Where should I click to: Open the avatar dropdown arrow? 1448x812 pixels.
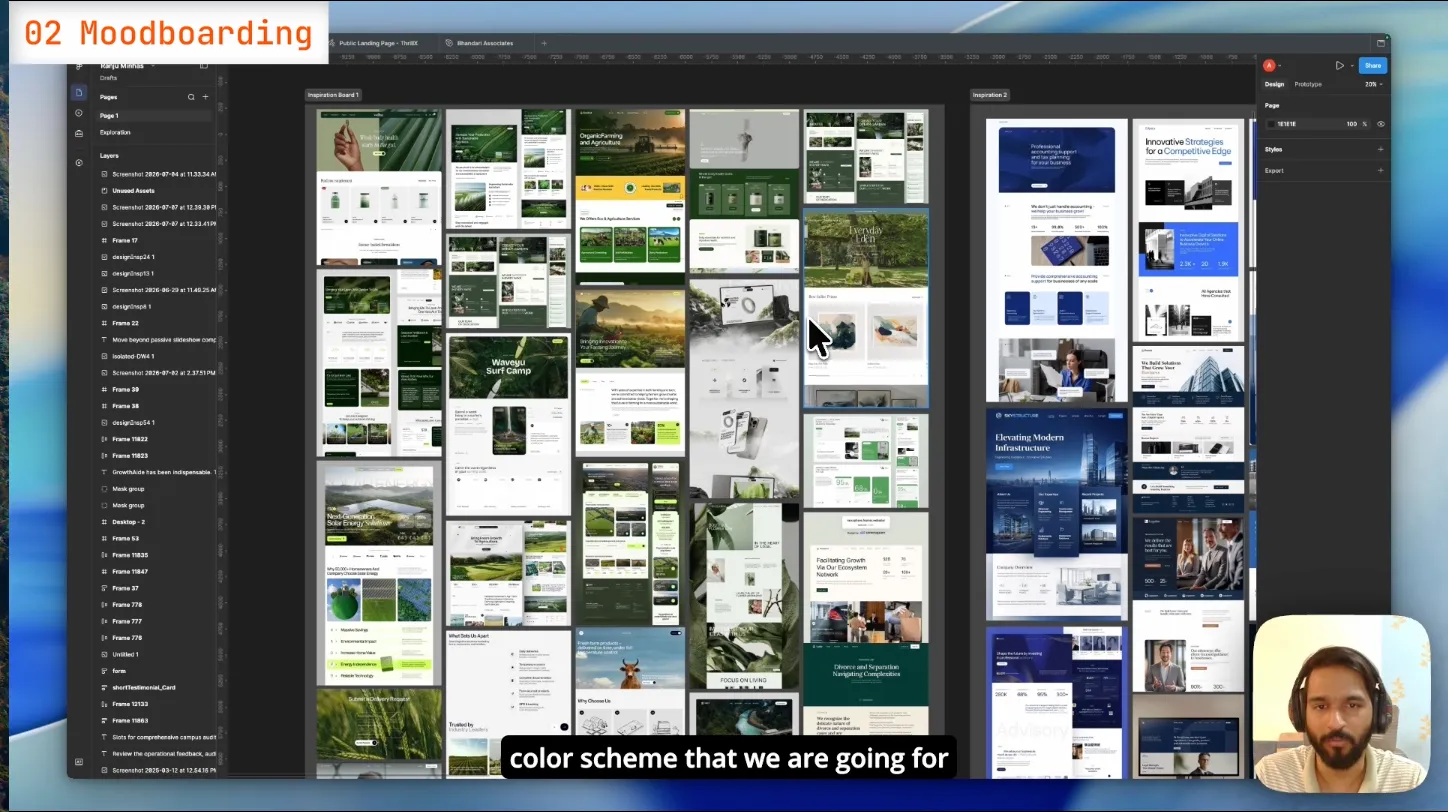(x=1281, y=66)
